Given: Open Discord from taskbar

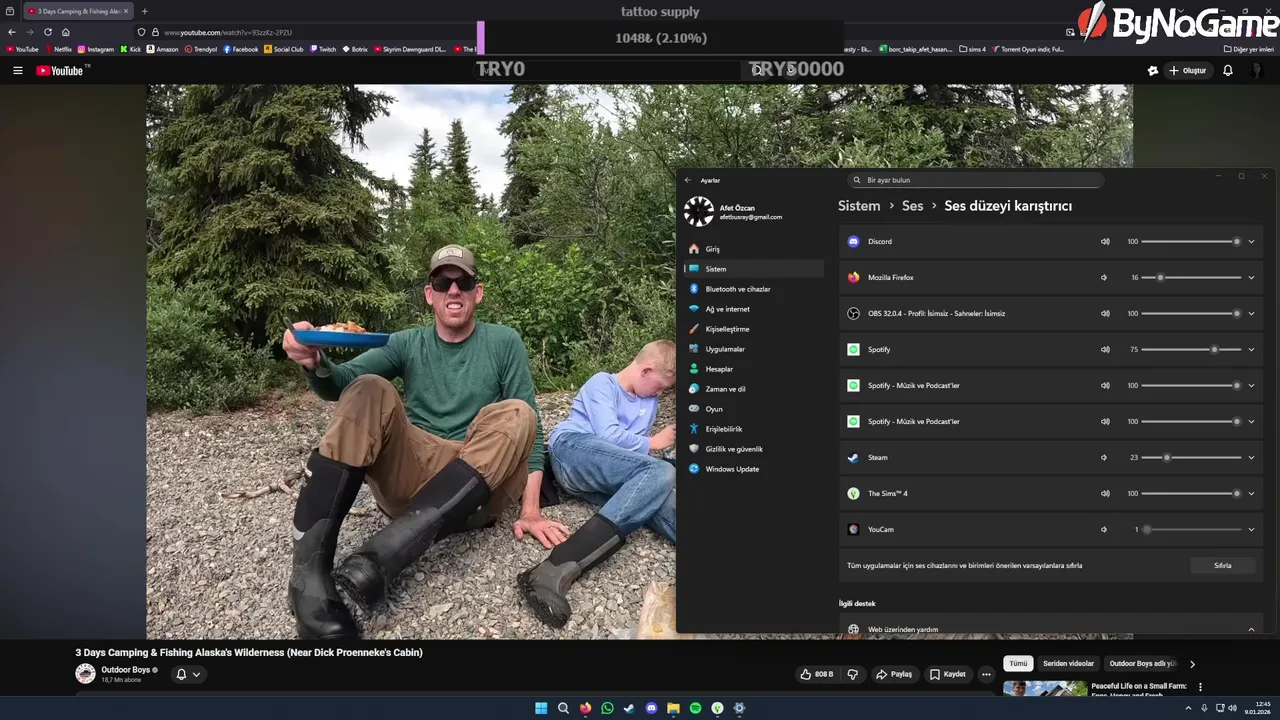Looking at the screenshot, I should tap(651, 708).
